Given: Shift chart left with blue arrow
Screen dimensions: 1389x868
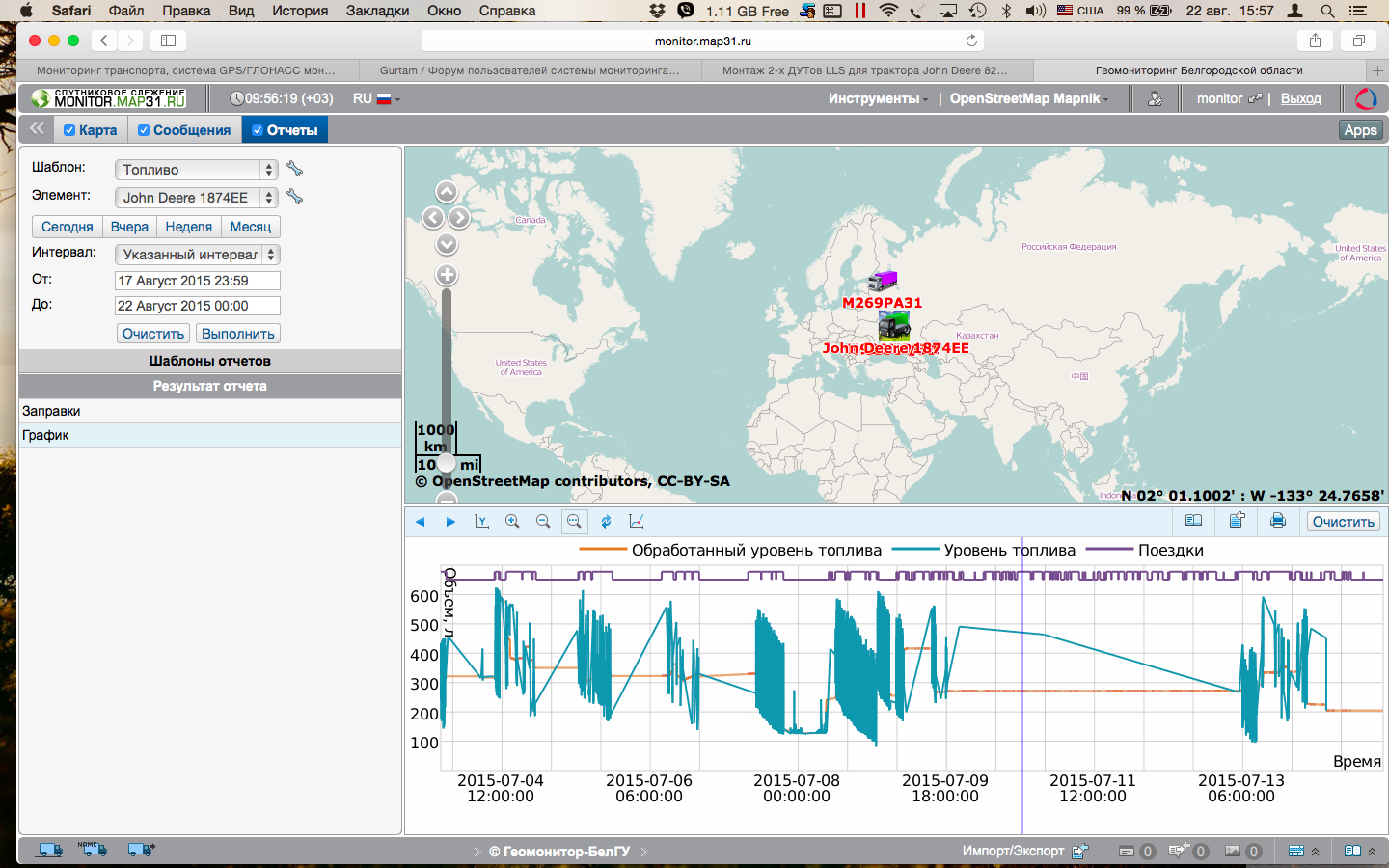Looking at the screenshot, I should (x=421, y=522).
